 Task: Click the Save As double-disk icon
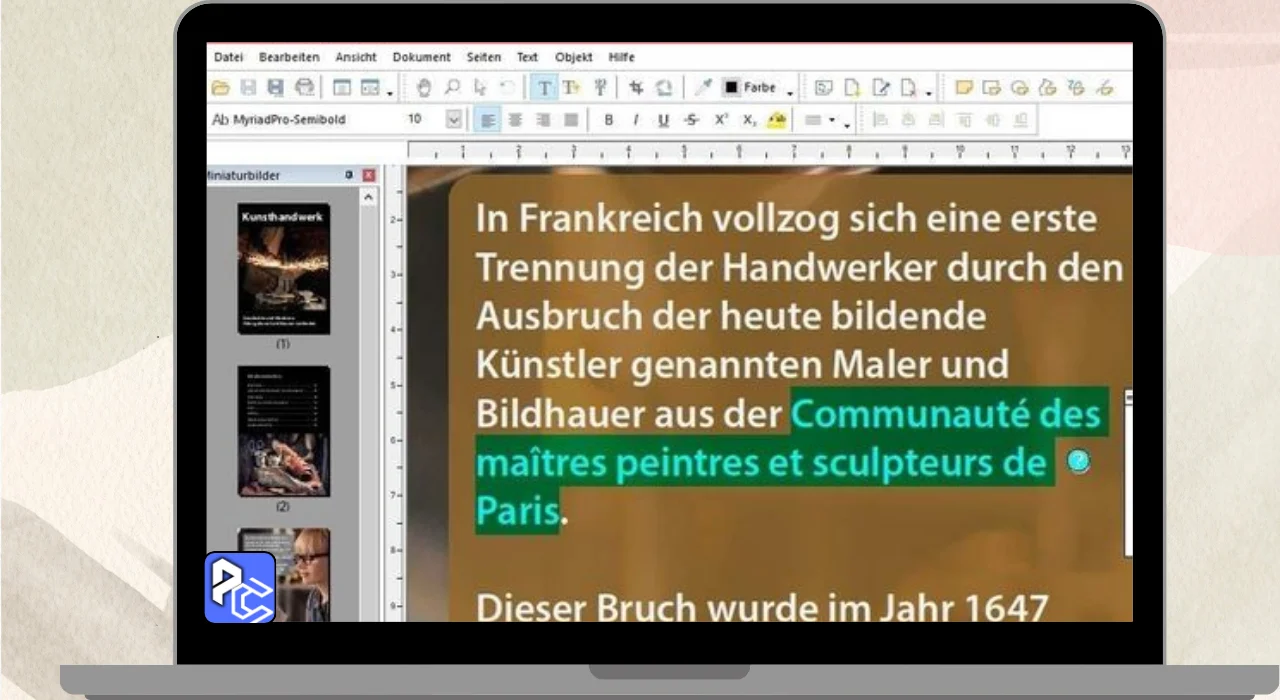tap(276, 88)
